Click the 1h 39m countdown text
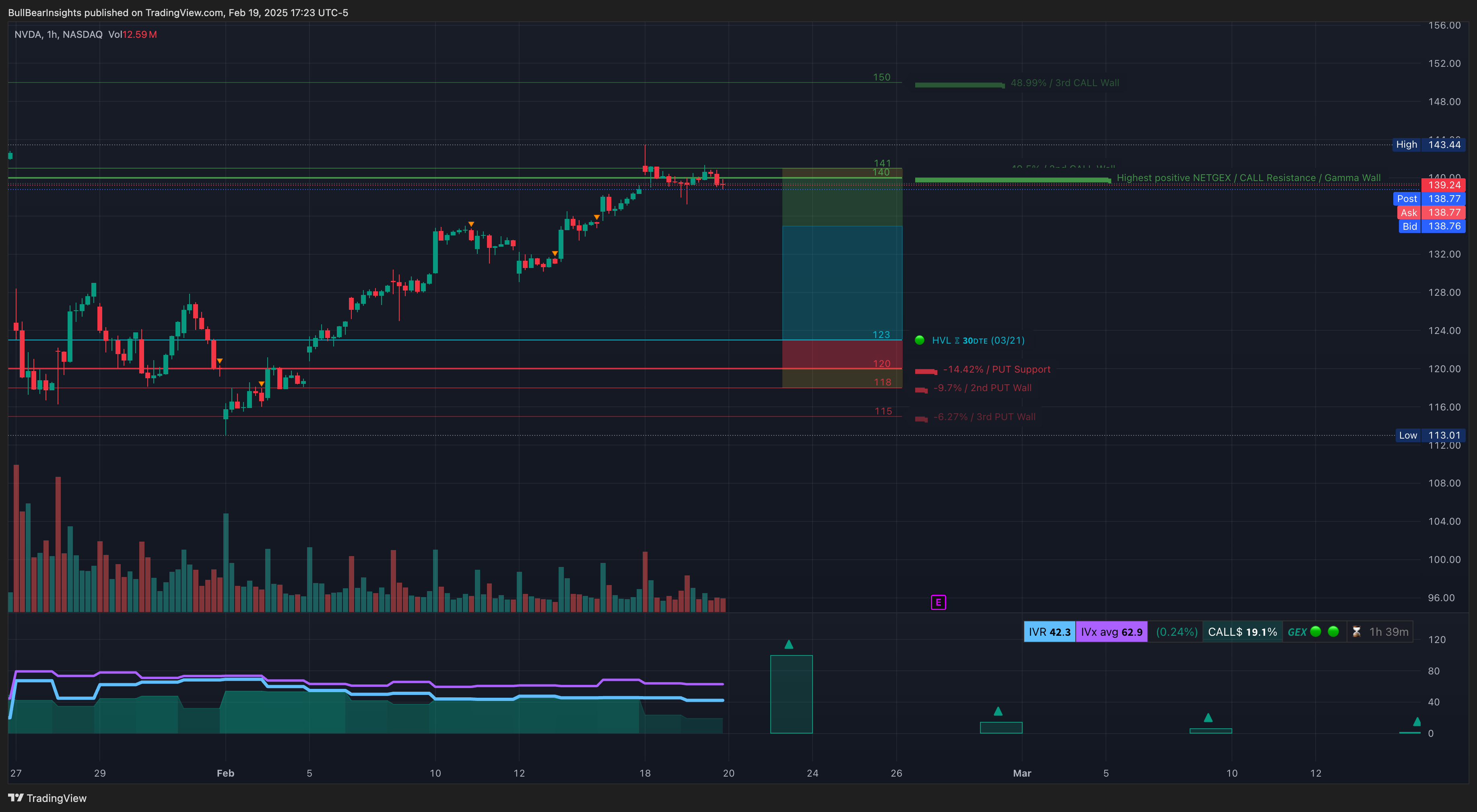Screen dimensions: 1477x812 pyautogui.click(x=1389, y=632)
